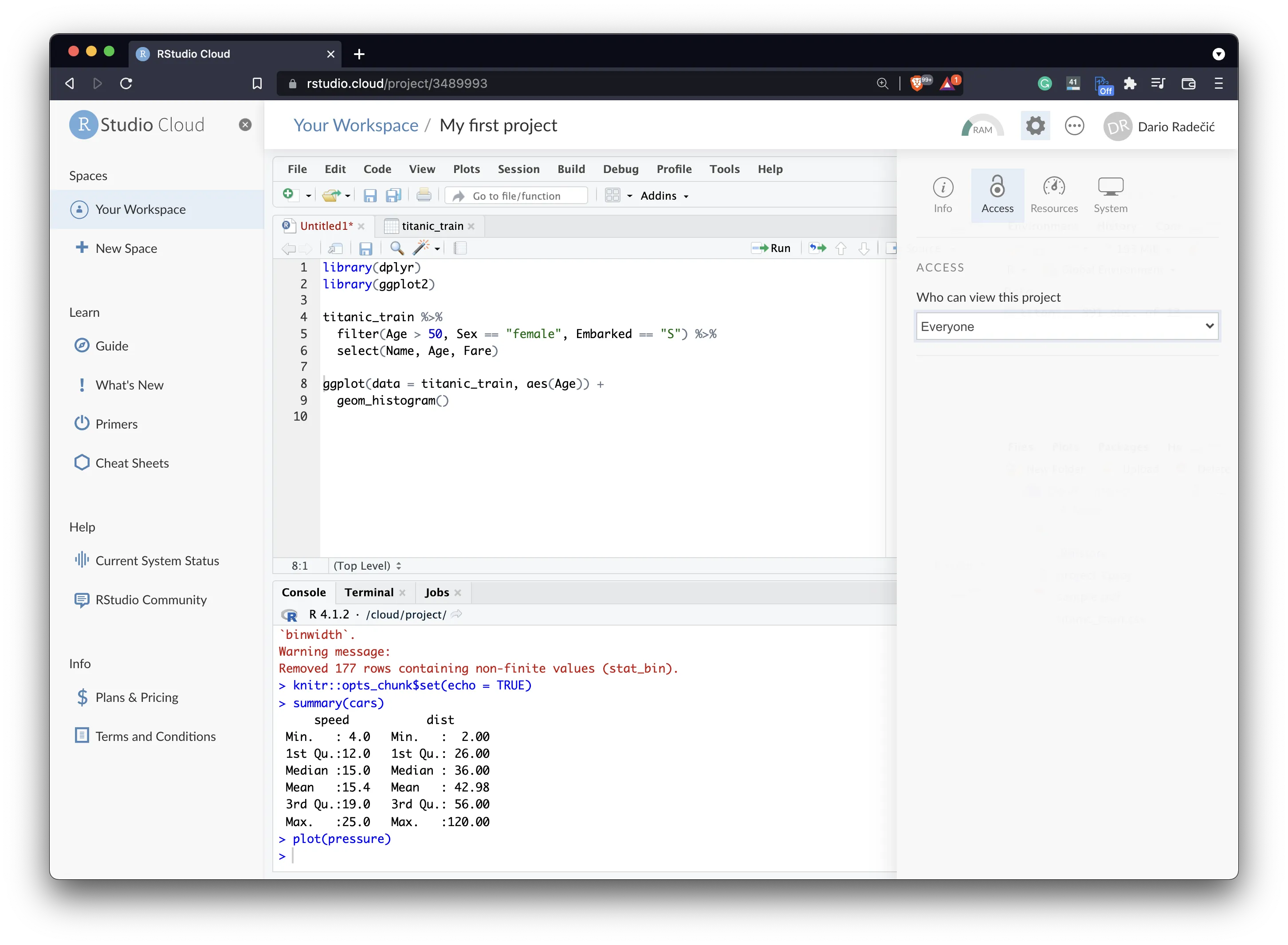
Task: Open the project settings gear icon
Action: [x=1035, y=126]
